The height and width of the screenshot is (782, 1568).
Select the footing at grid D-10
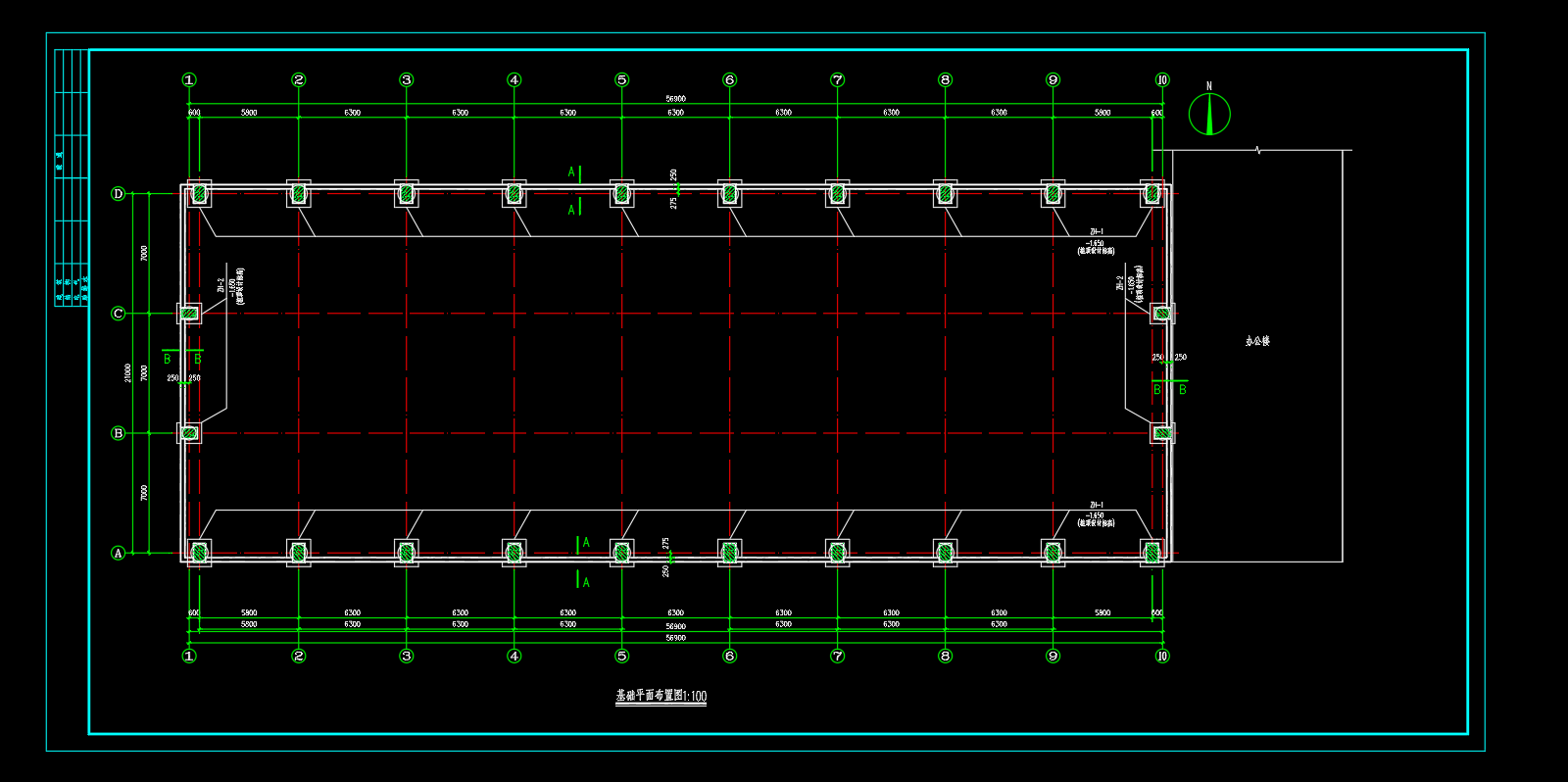(1152, 194)
